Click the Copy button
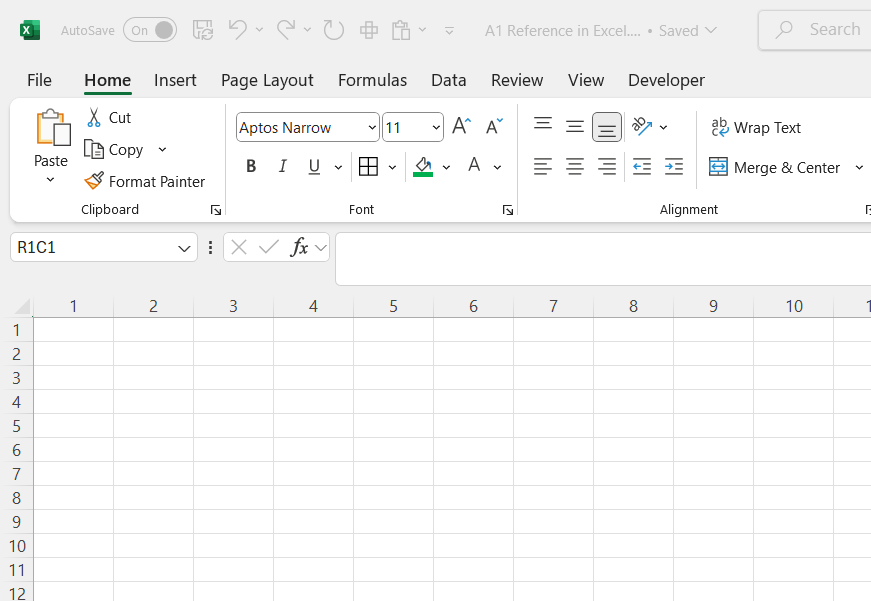 (x=114, y=149)
